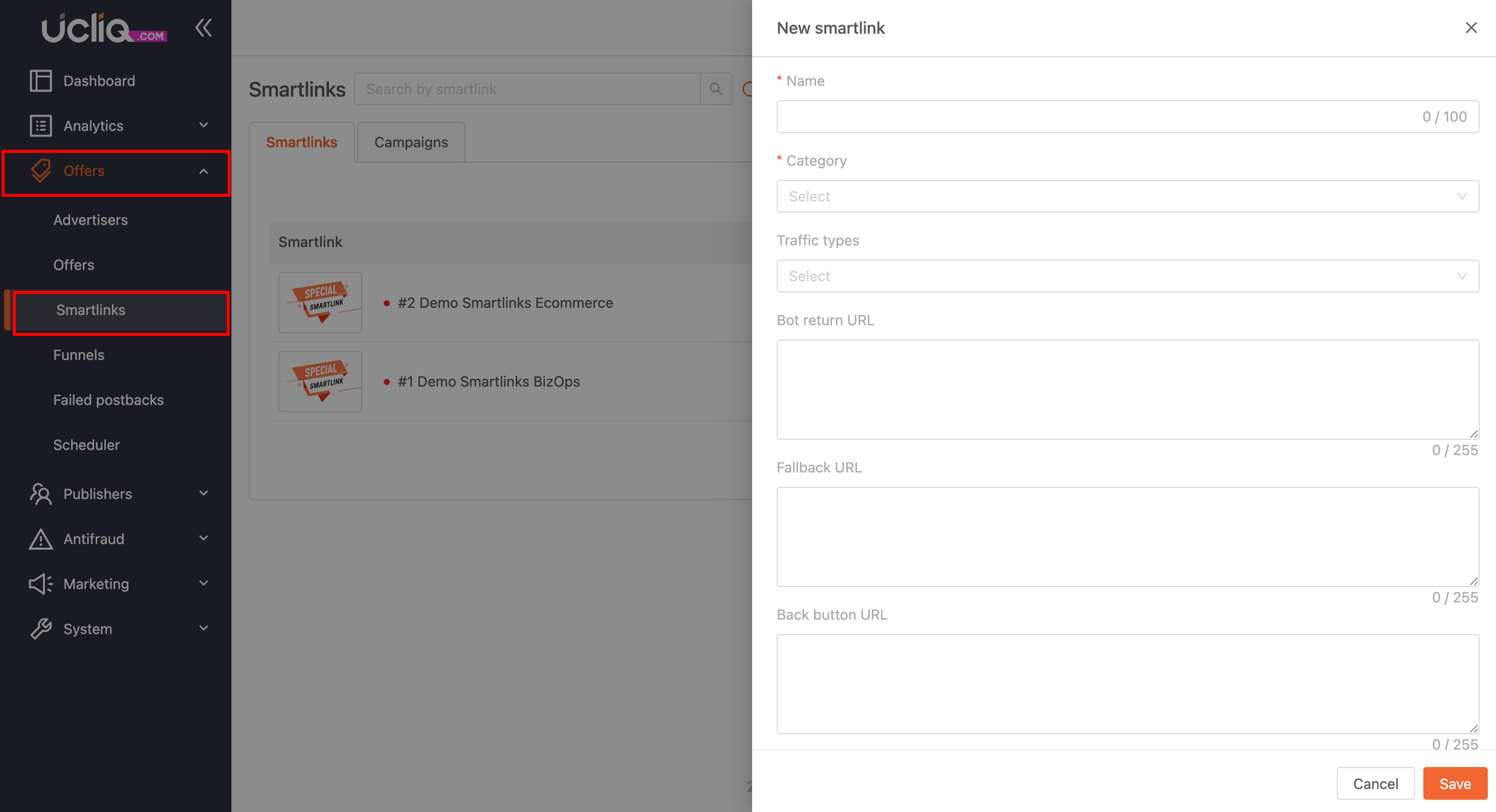The width and height of the screenshot is (1496, 812).
Task: Switch to the Campaigns tab
Action: [411, 142]
